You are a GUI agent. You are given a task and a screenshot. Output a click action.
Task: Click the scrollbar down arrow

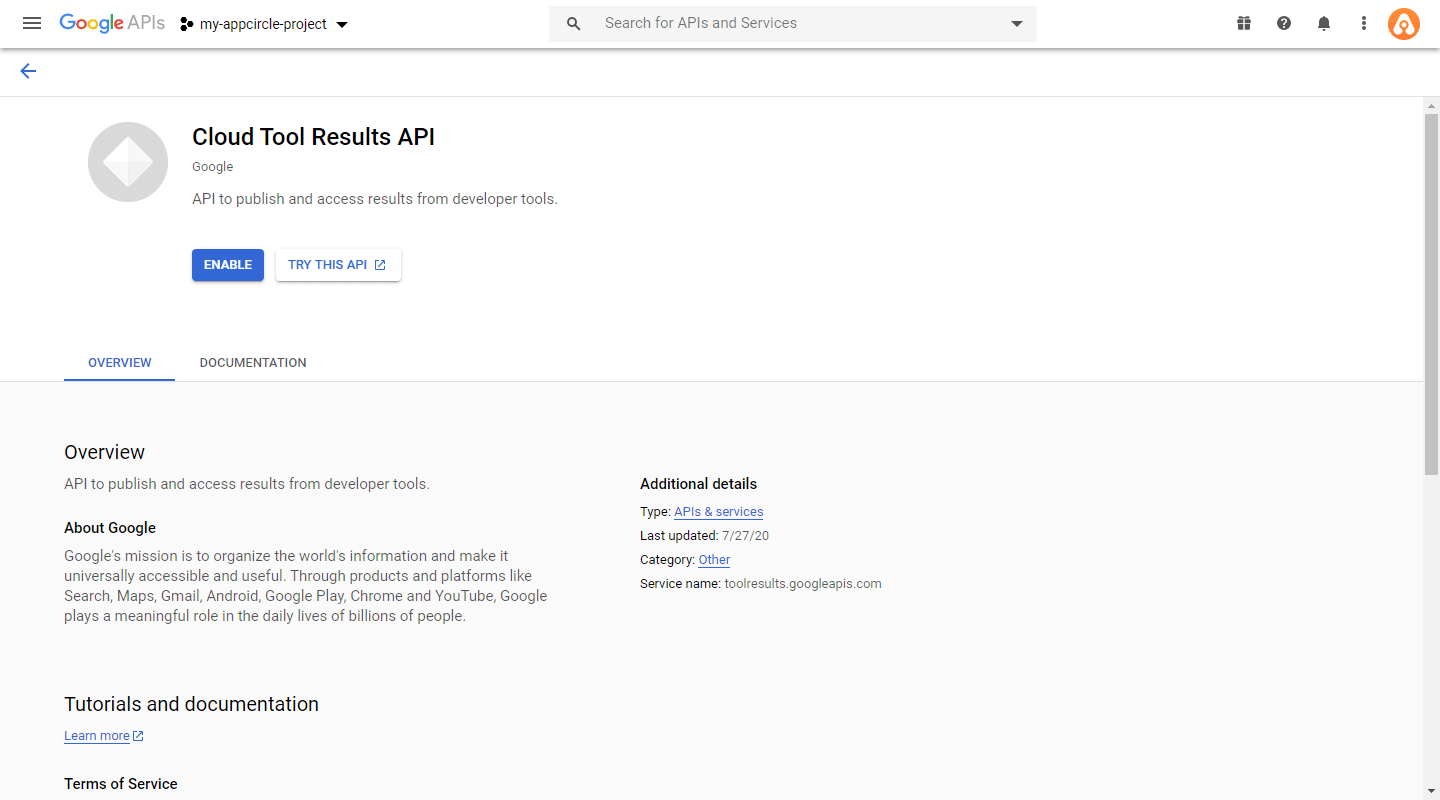click(x=1432, y=792)
